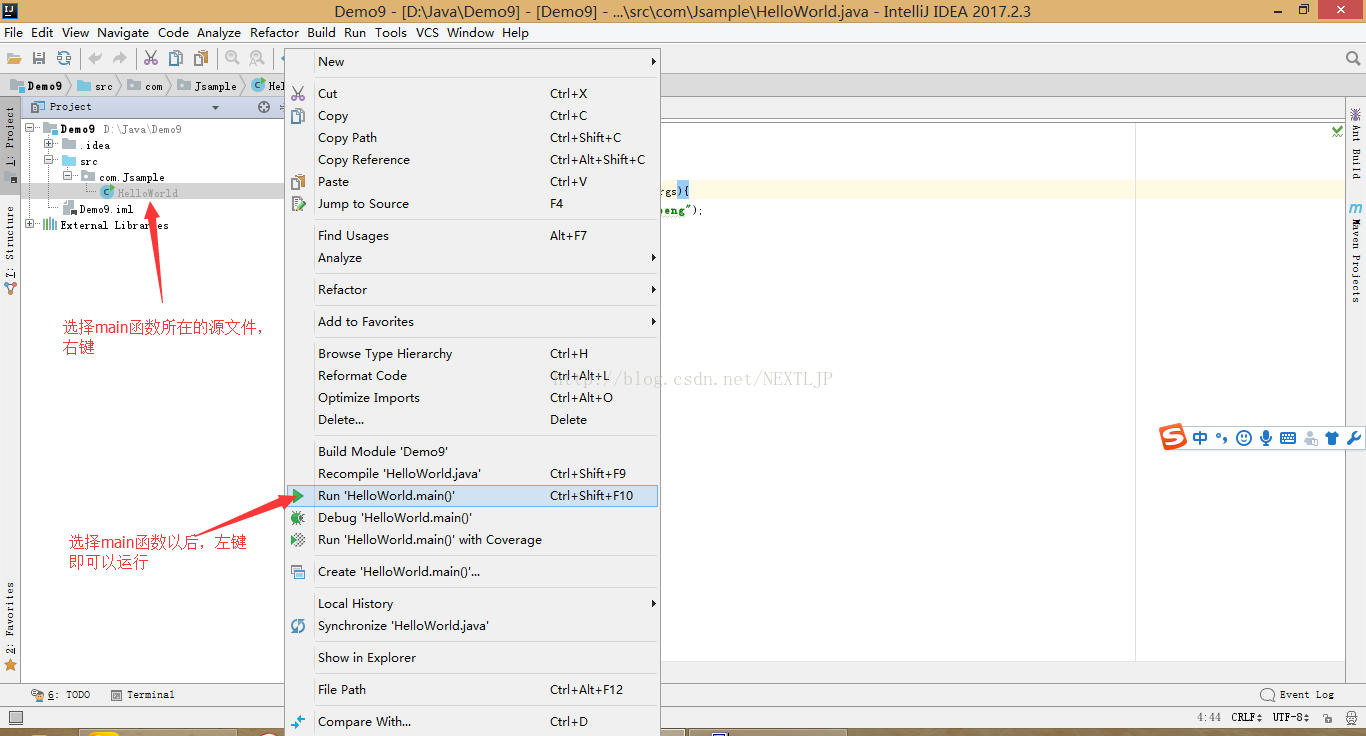Select Reformat Code menu entry
Image resolution: width=1366 pixels, height=736 pixels.
coord(472,376)
